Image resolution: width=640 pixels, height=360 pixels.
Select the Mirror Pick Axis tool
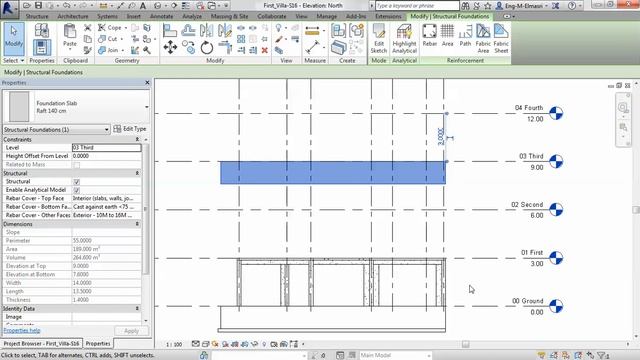[207, 30]
